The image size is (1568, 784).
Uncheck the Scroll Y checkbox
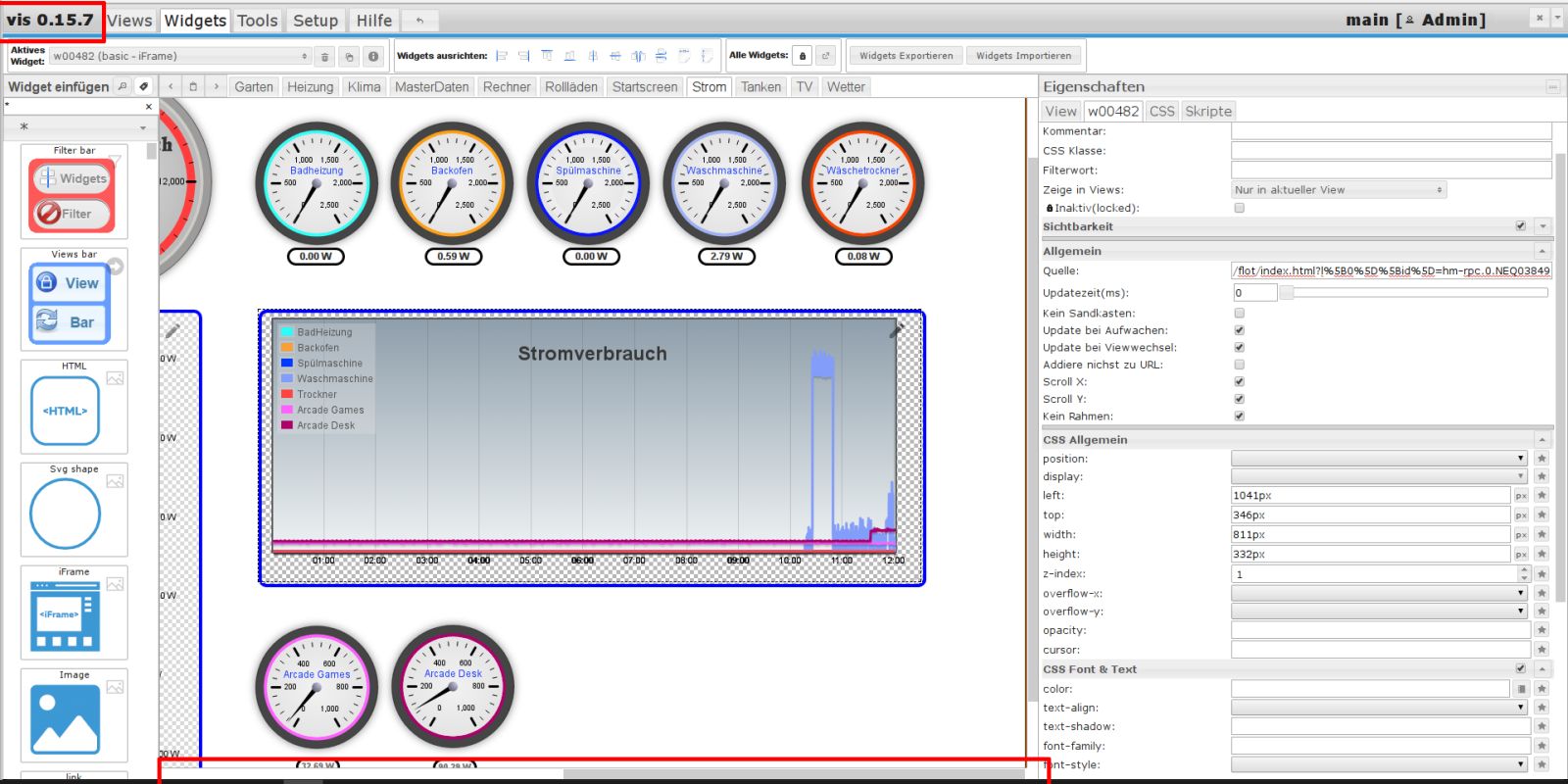pos(1240,399)
